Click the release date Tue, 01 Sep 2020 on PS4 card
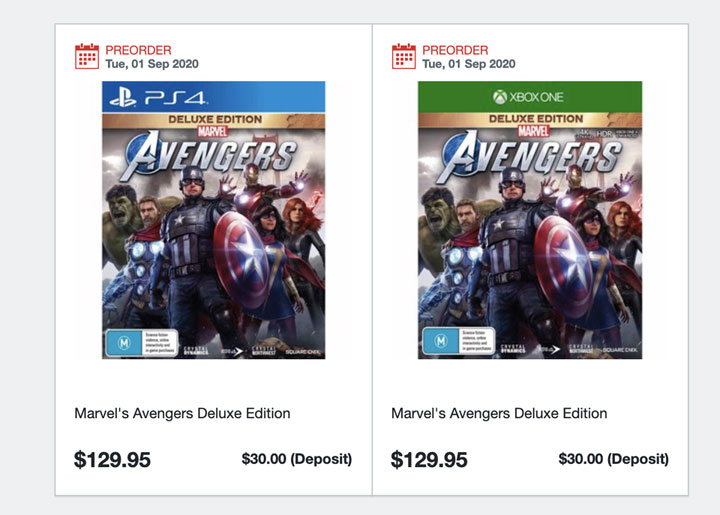 (x=152, y=64)
